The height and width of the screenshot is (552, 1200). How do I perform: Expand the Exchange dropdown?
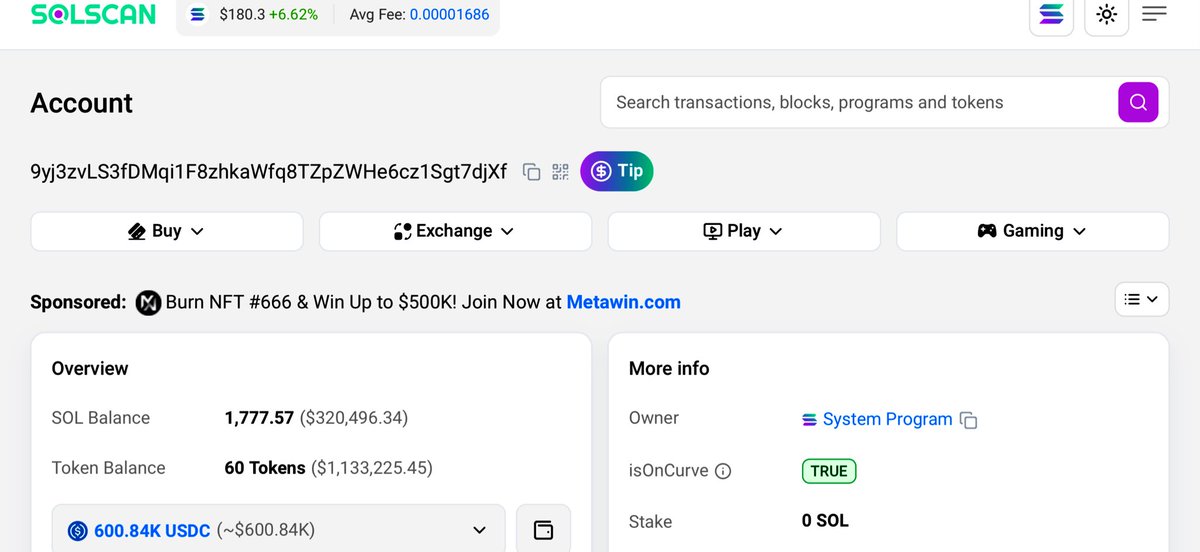coord(455,231)
